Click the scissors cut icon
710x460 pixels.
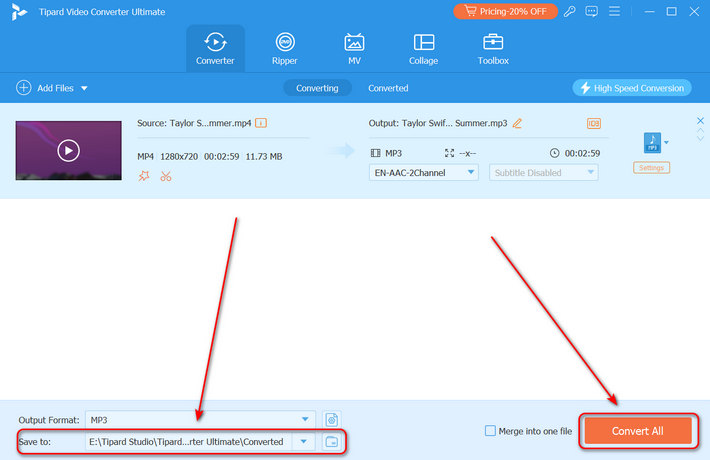point(165,176)
